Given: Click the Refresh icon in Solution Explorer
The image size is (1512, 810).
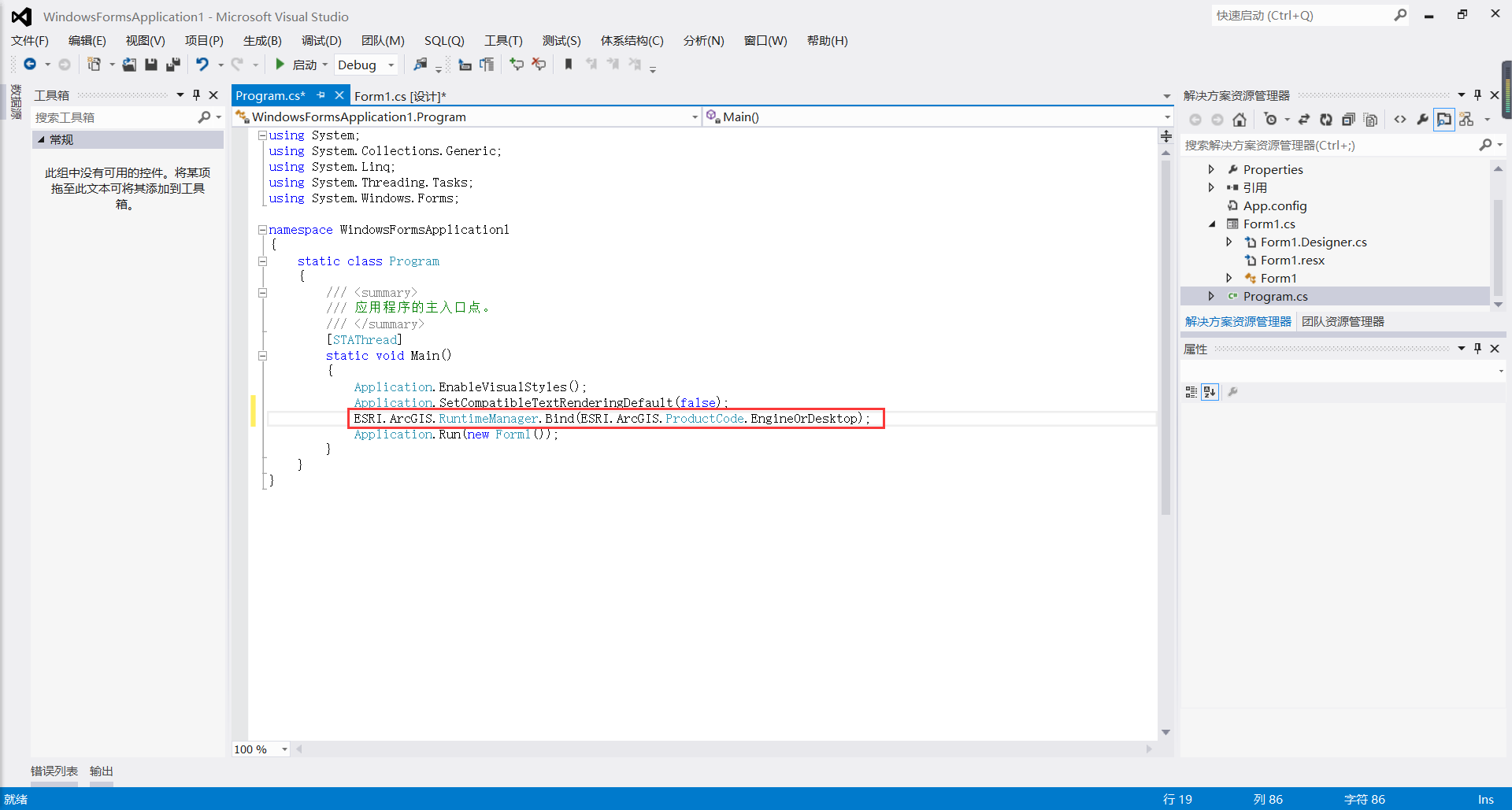Looking at the screenshot, I should [1326, 120].
